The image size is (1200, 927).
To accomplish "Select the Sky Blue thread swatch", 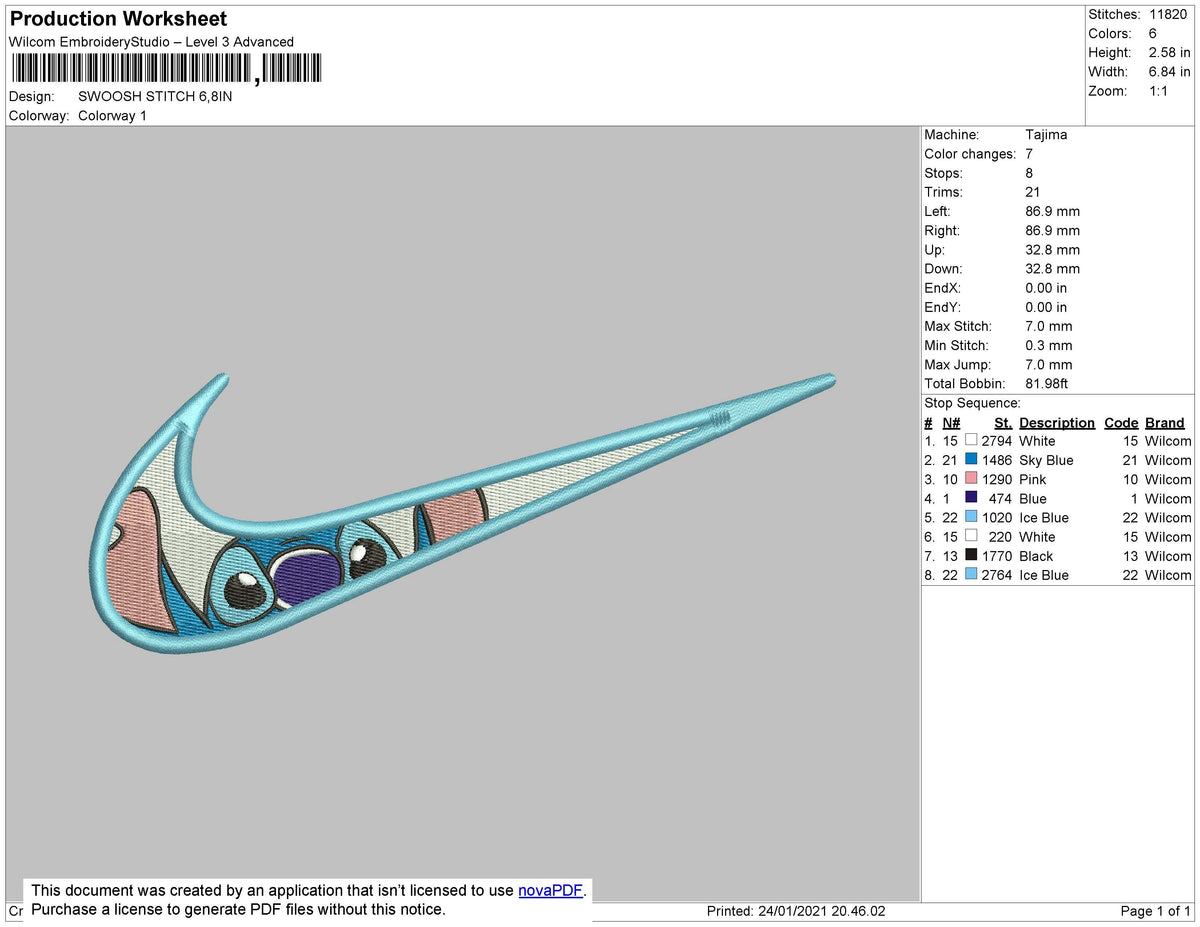I will [970, 460].
